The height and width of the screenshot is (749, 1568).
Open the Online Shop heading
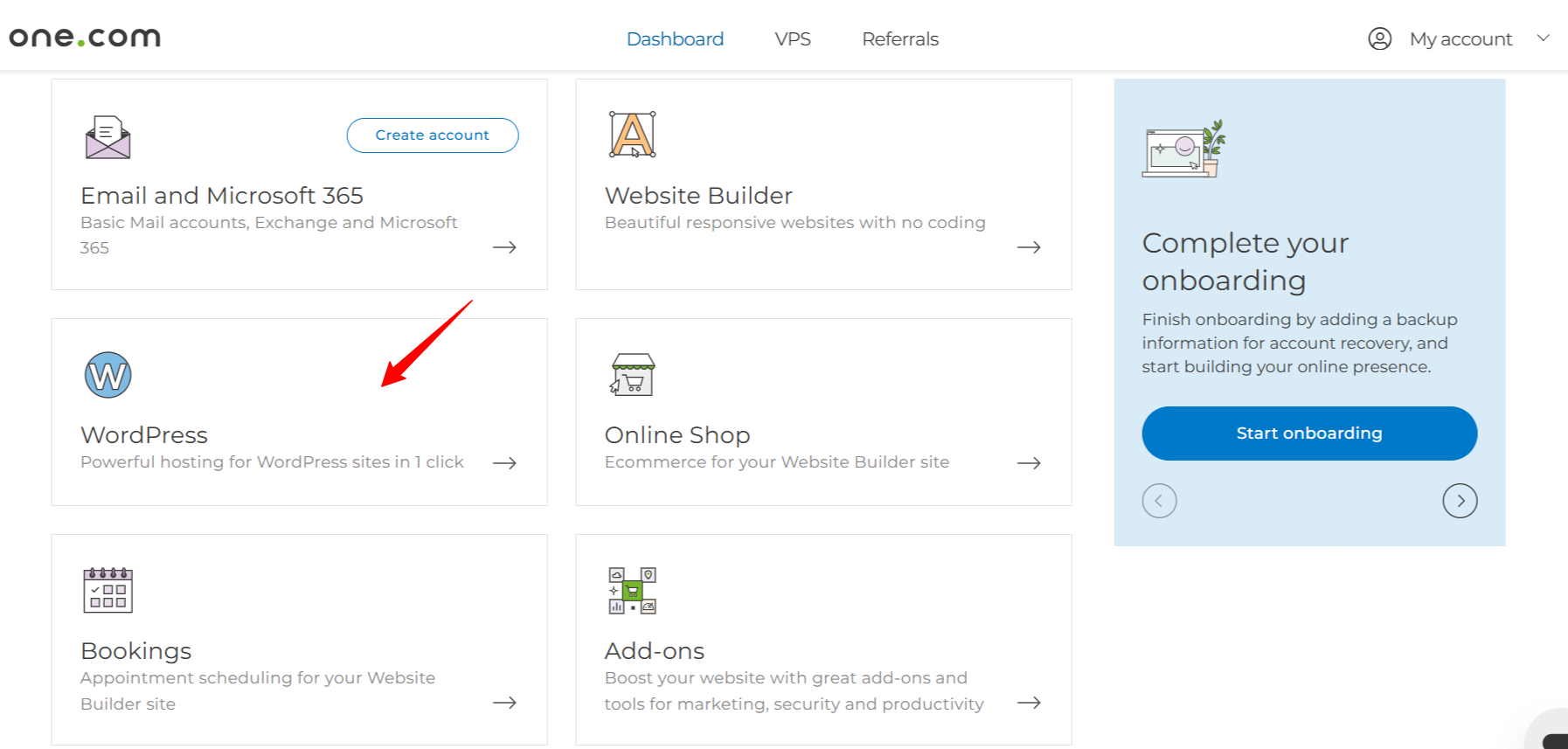(677, 434)
